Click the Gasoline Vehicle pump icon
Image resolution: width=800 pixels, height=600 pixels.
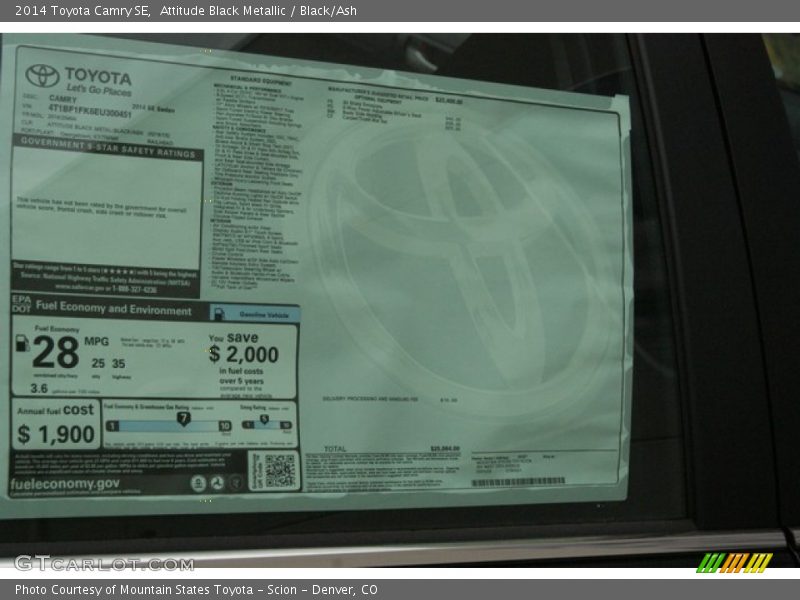click(x=217, y=314)
